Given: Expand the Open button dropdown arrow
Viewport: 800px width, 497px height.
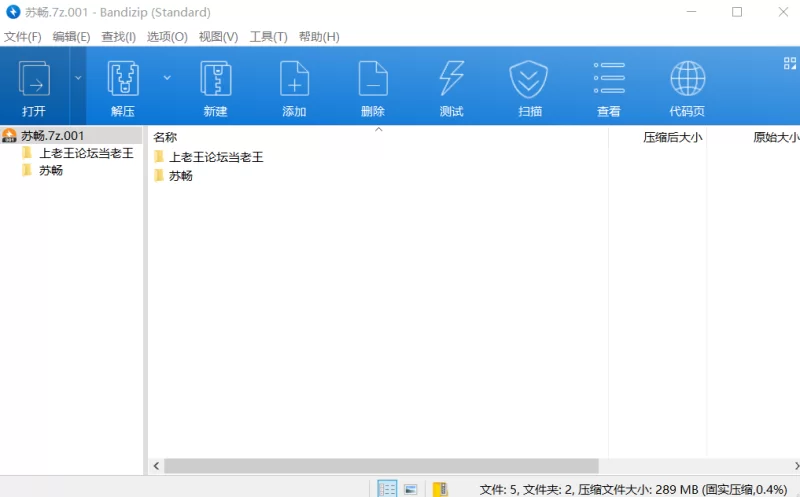Looking at the screenshot, I should [x=78, y=78].
